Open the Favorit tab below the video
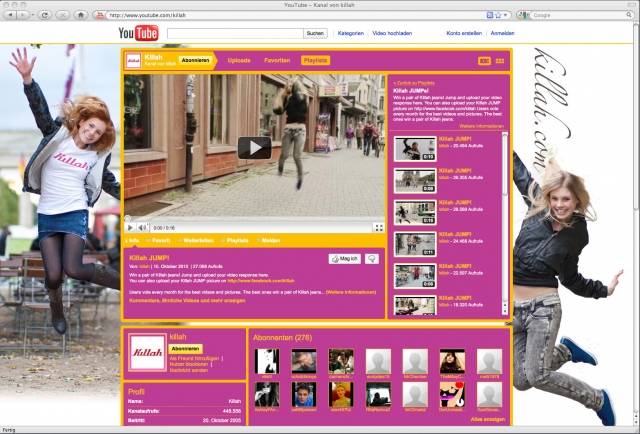The height and width of the screenshot is (434, 640). [158, 240]
